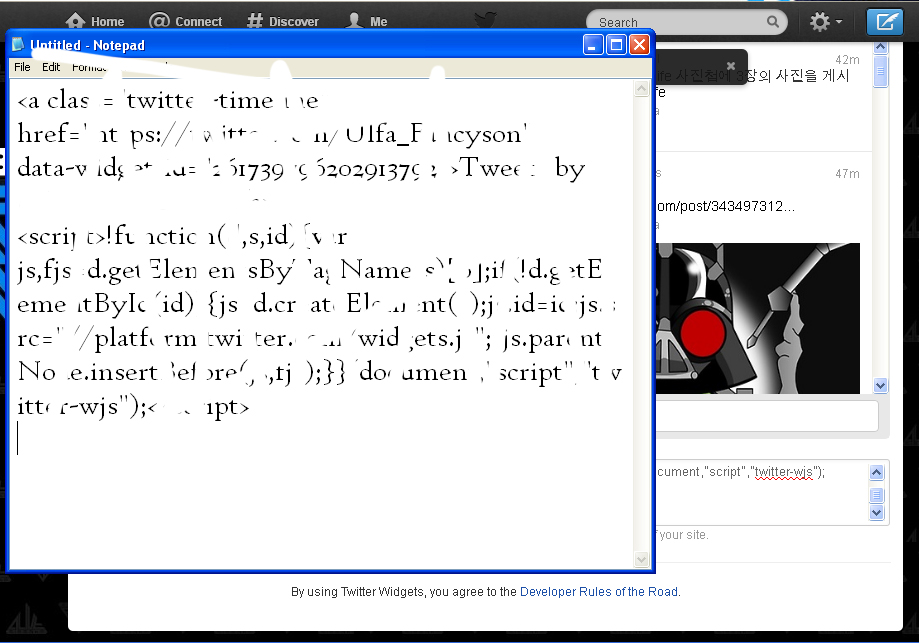Viewport: 919px width, 643px height.
Task: Open the om/post/343497312... link
Action: pos(726,206)
